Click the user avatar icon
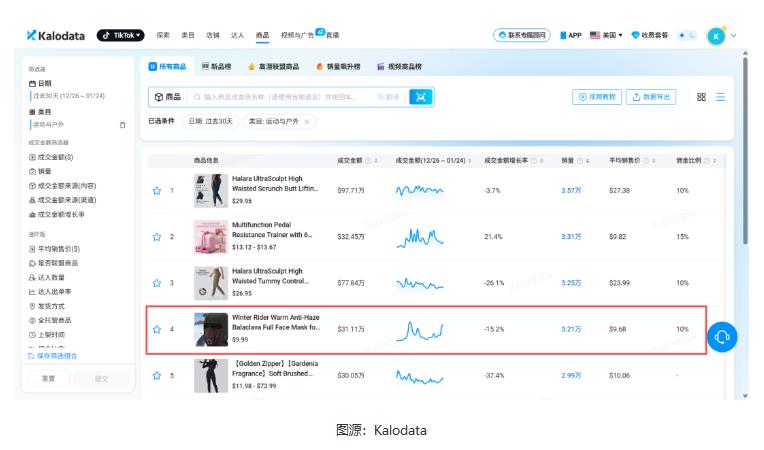Viewport: 764px width, 450px height. coord(716,36)
